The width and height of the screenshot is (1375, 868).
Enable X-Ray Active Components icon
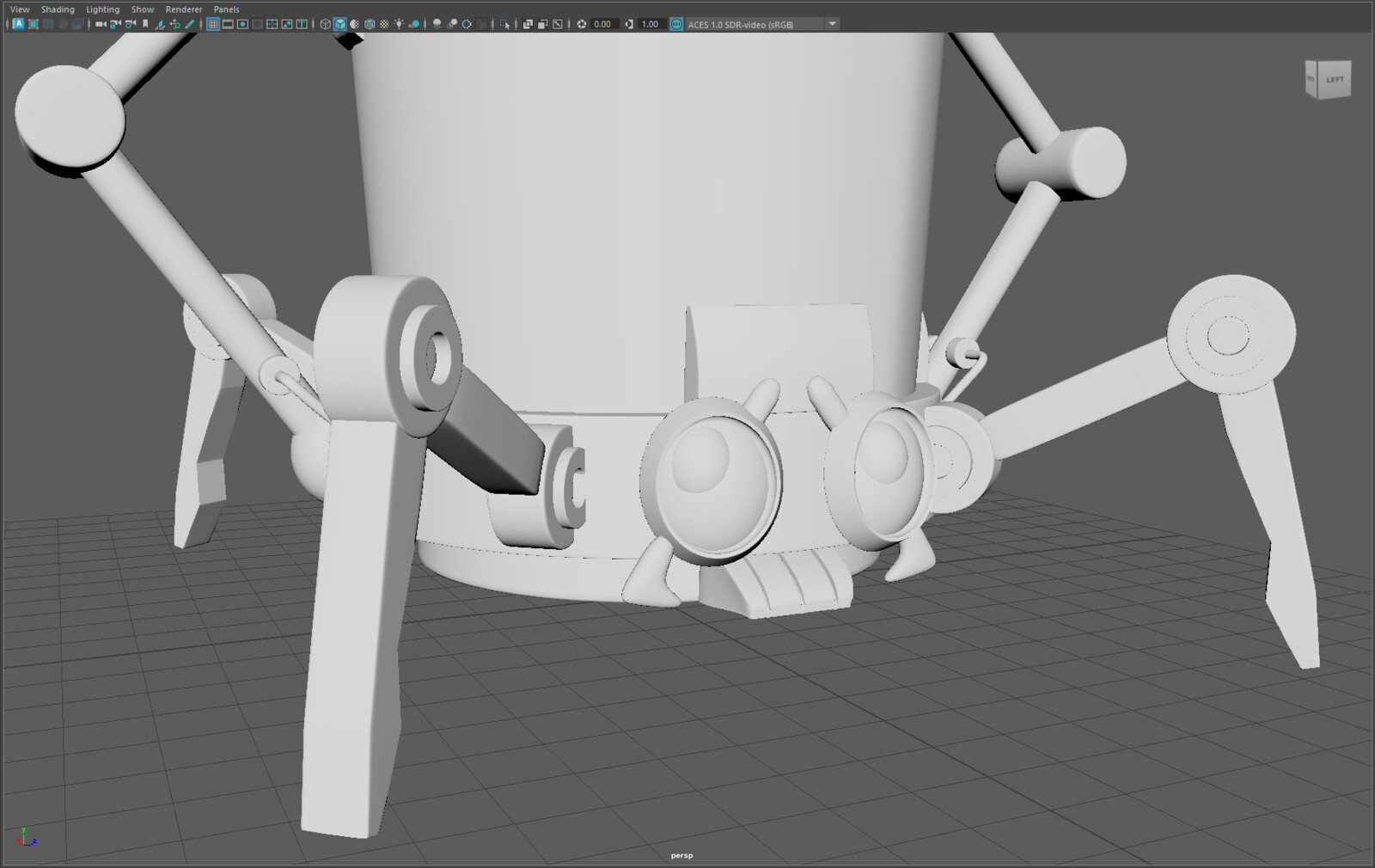542,24
